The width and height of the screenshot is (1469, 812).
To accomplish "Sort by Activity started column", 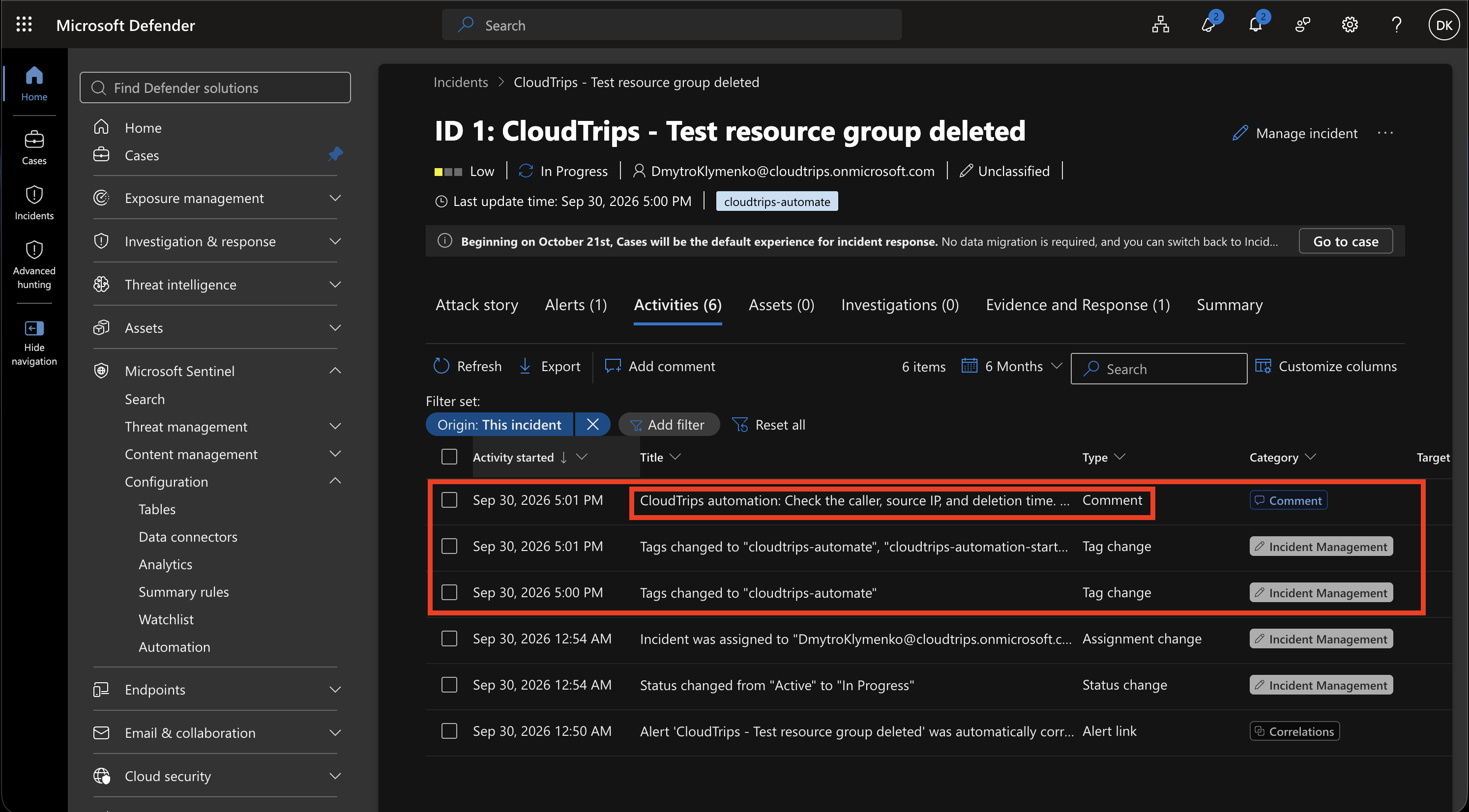I will (x=513, y=457).
